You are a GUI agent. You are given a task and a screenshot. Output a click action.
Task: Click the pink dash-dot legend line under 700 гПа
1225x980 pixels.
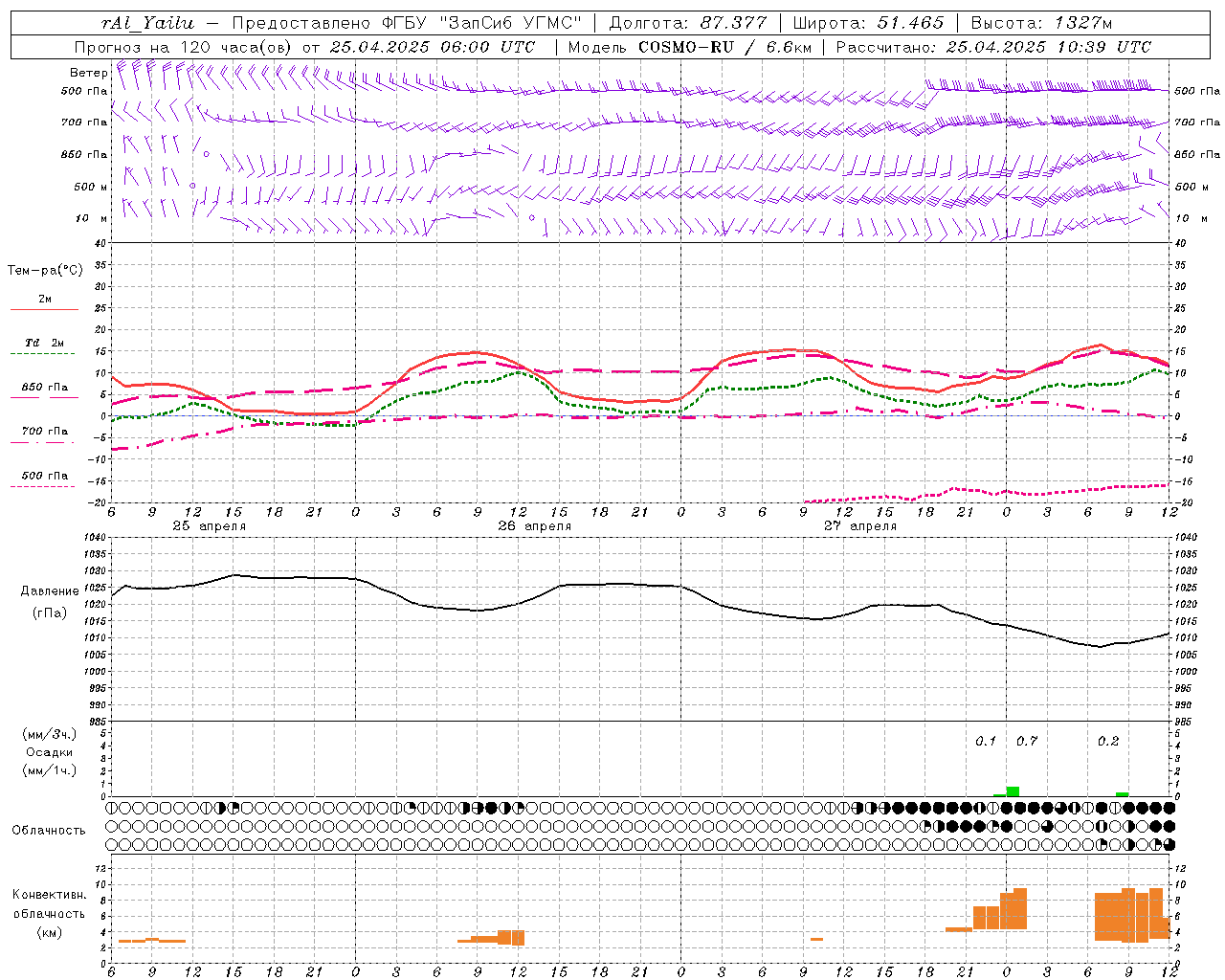[x=42, y=442]
